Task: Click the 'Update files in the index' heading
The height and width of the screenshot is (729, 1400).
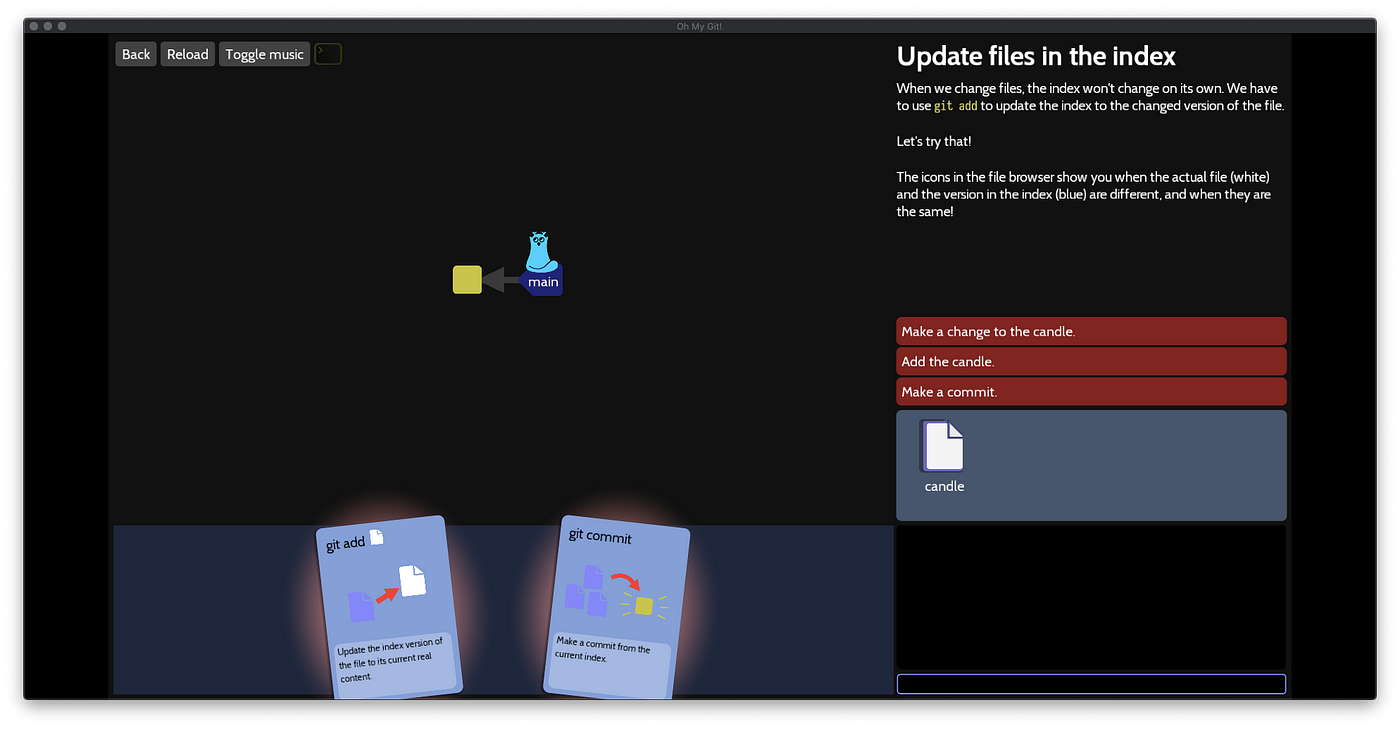Action: 1036,56
